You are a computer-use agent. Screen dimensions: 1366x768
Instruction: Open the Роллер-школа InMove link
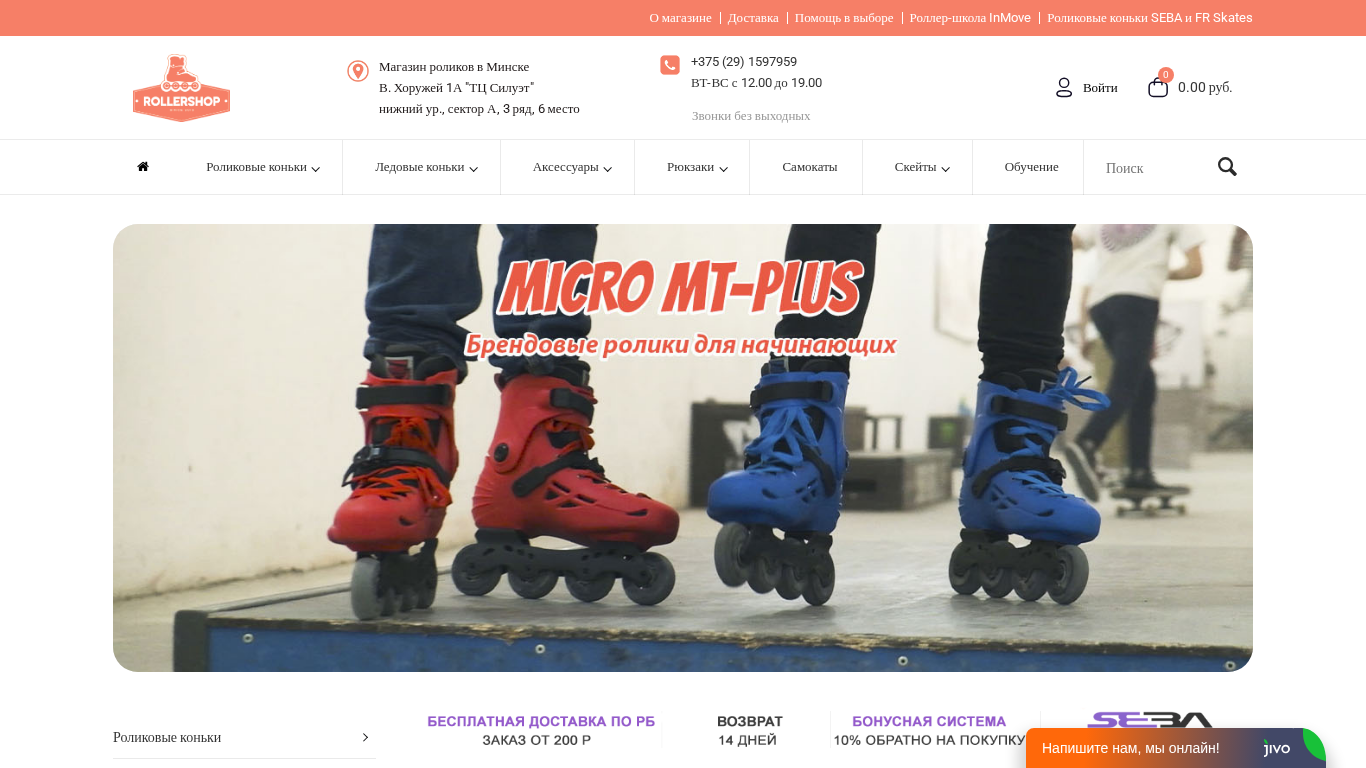coord(970,18)
